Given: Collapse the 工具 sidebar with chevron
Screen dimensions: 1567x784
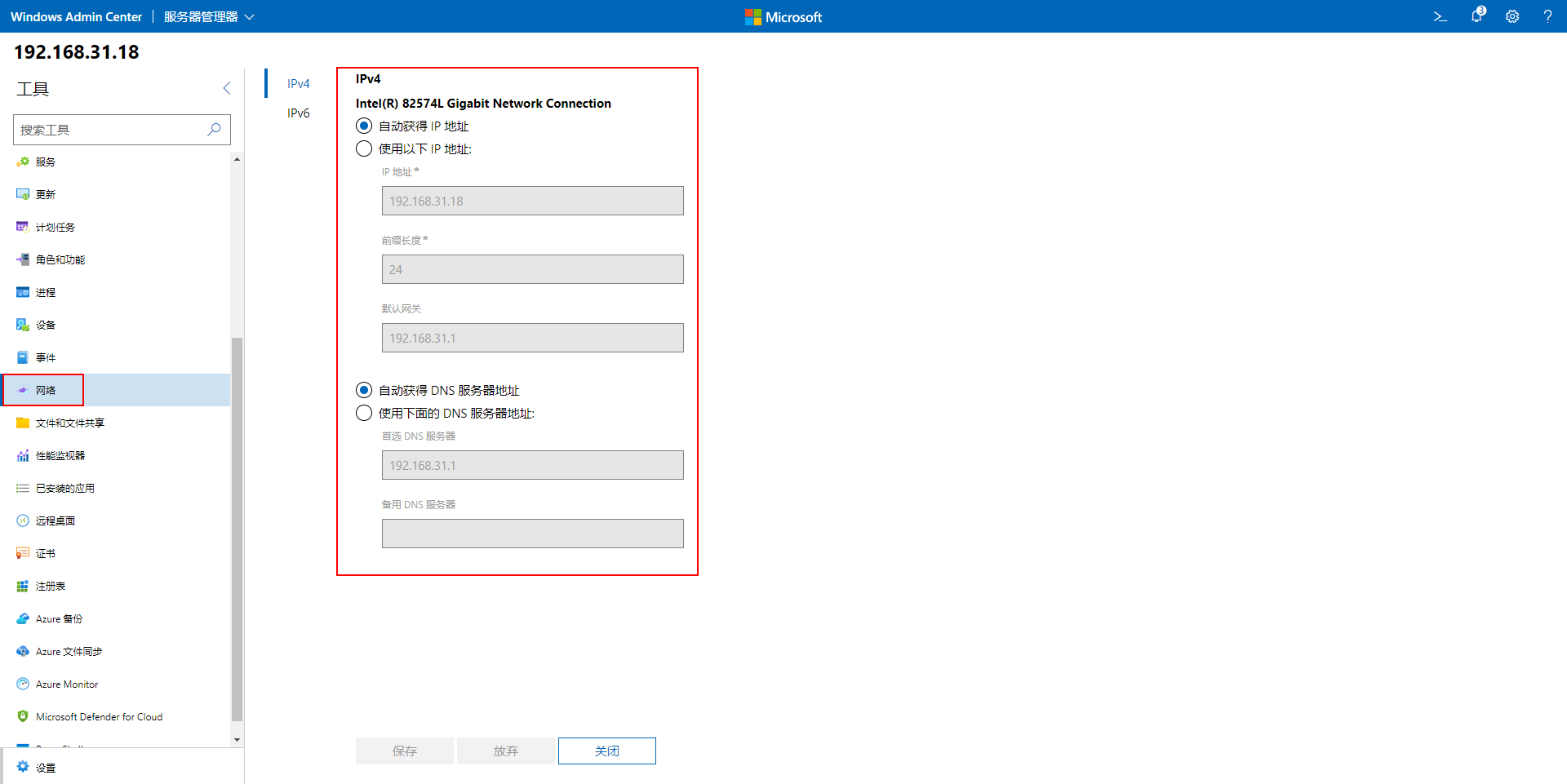Looking at the screenshot, I should (227, 88).
